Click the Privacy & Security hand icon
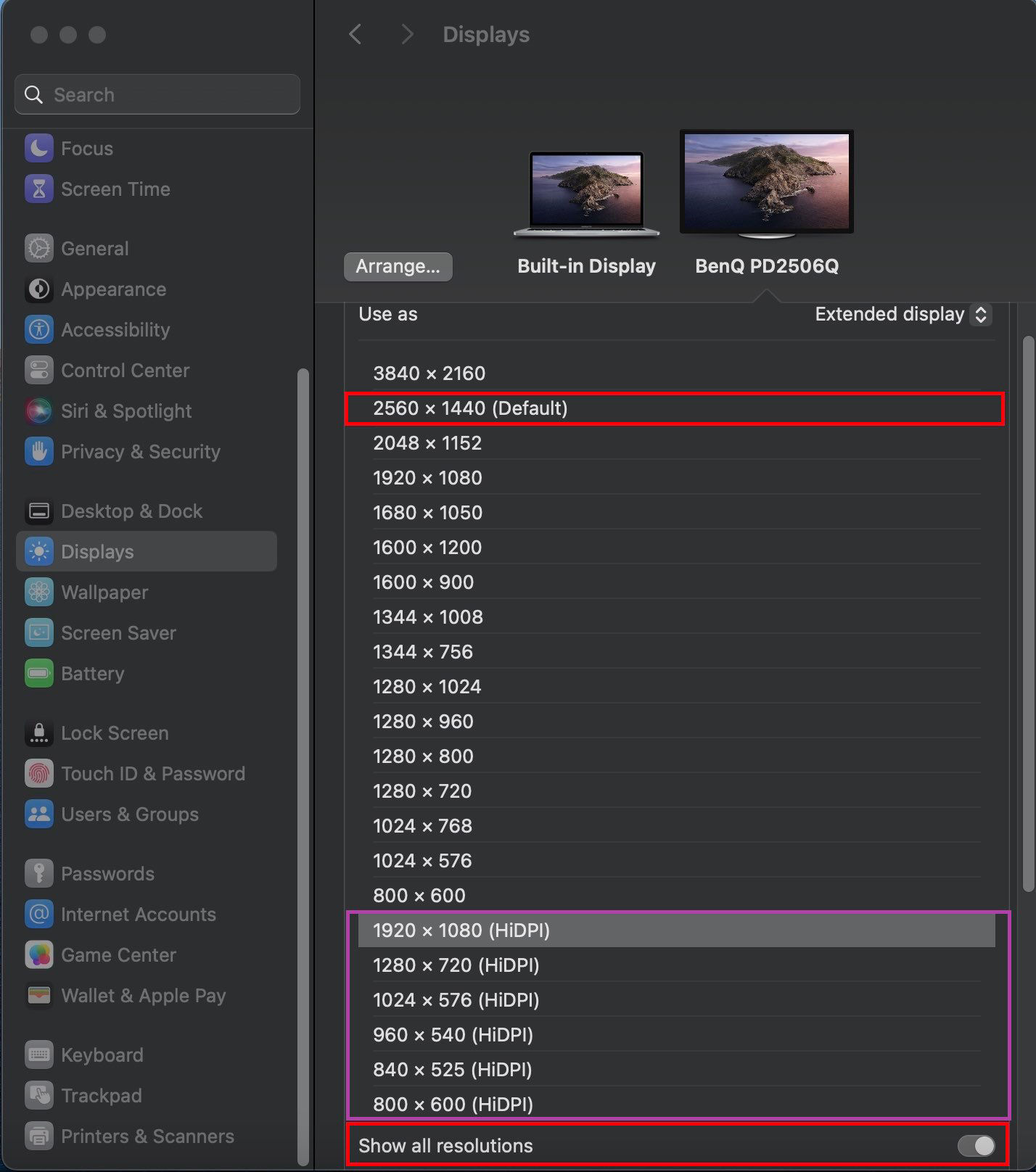Screen dimensions: 1036x1172 point(39,451)
